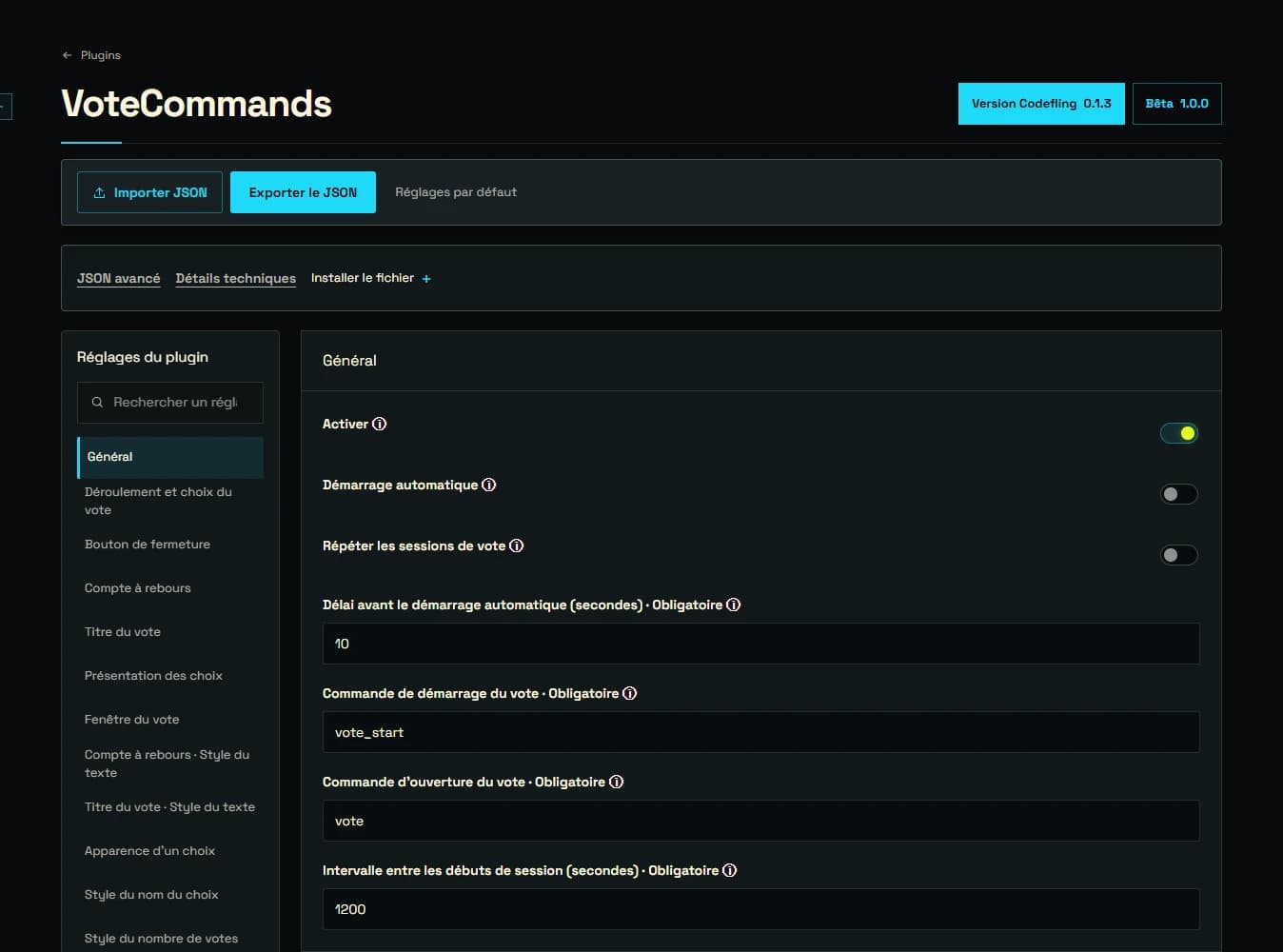Click the plus icon next to Installer le fichier
1283x952 pixels.
pyautogui.click(x=426, y=279)
